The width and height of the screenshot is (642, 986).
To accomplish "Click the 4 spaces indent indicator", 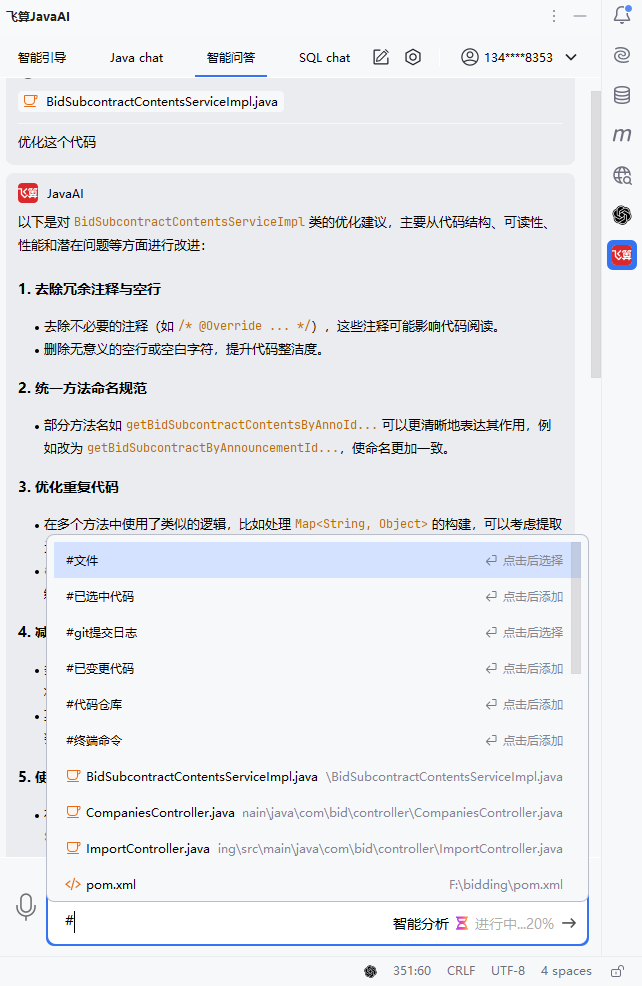I will click(566, 971).
